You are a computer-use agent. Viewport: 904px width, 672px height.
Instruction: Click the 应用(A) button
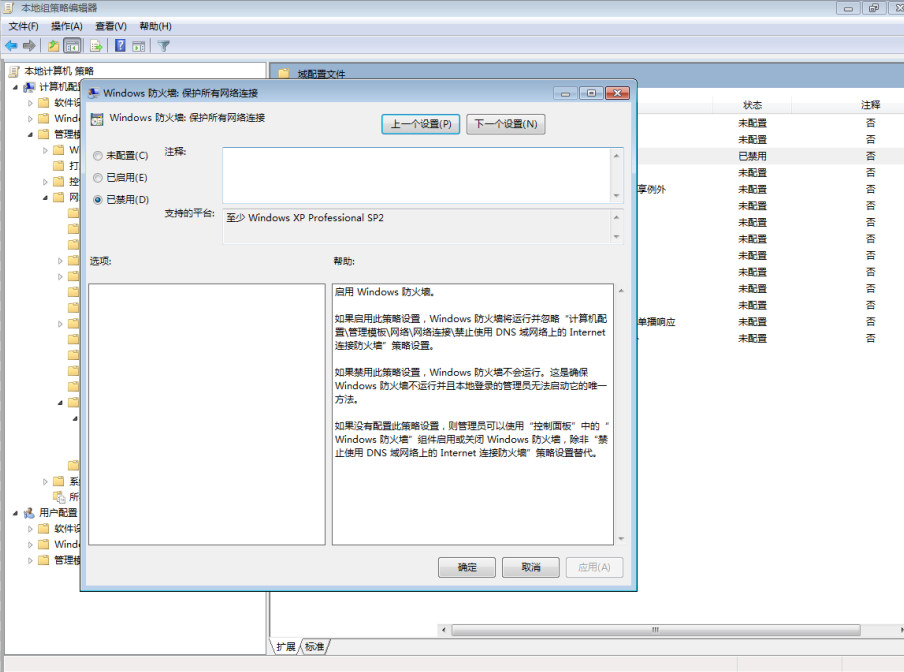pyautogui.click(x=594, y=567)
